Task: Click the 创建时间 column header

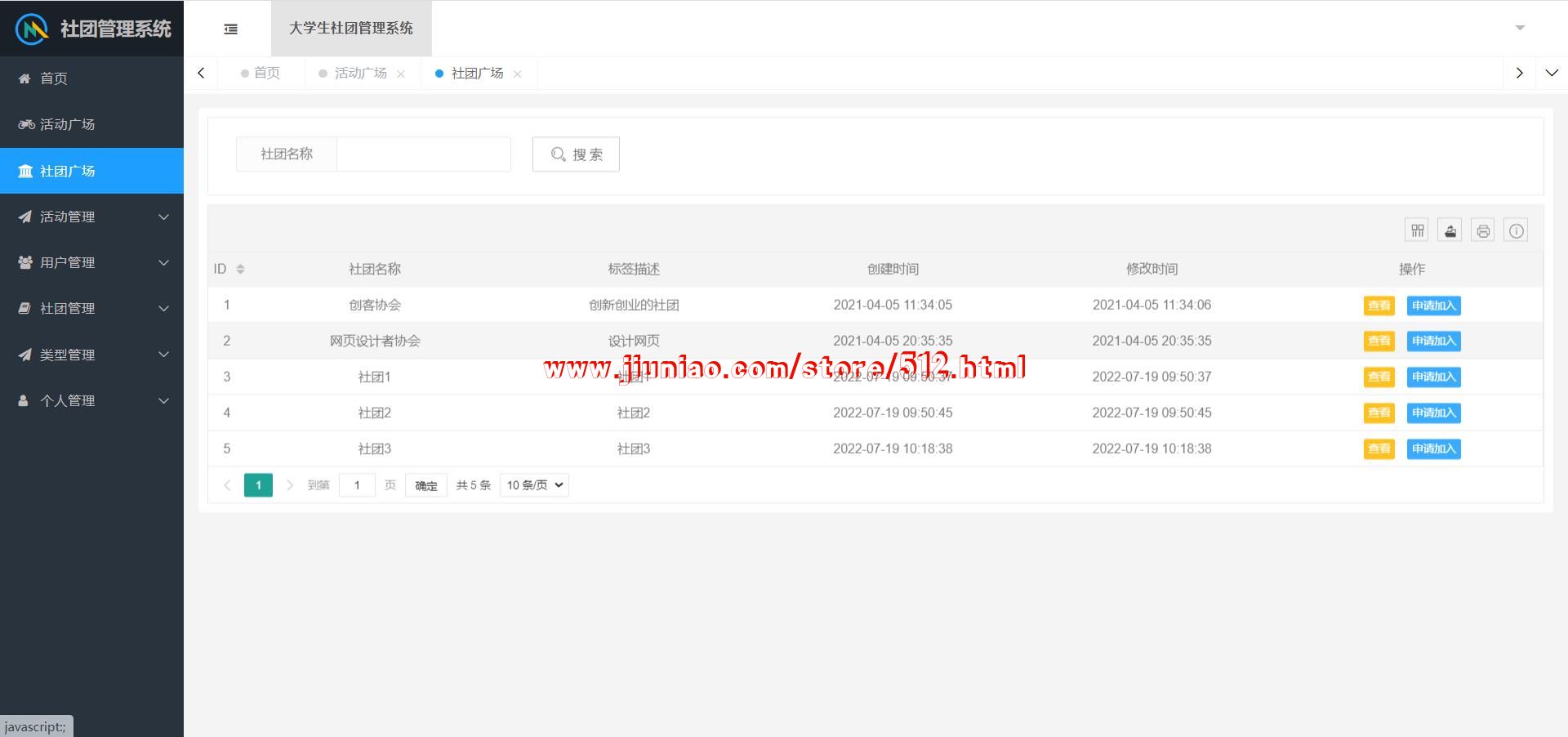Action: (x=893, y=269)
